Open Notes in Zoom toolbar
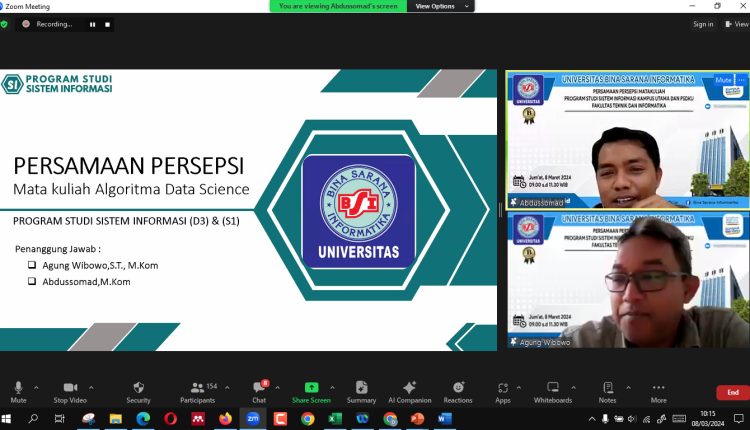750x430 pixels. (607, 392)
